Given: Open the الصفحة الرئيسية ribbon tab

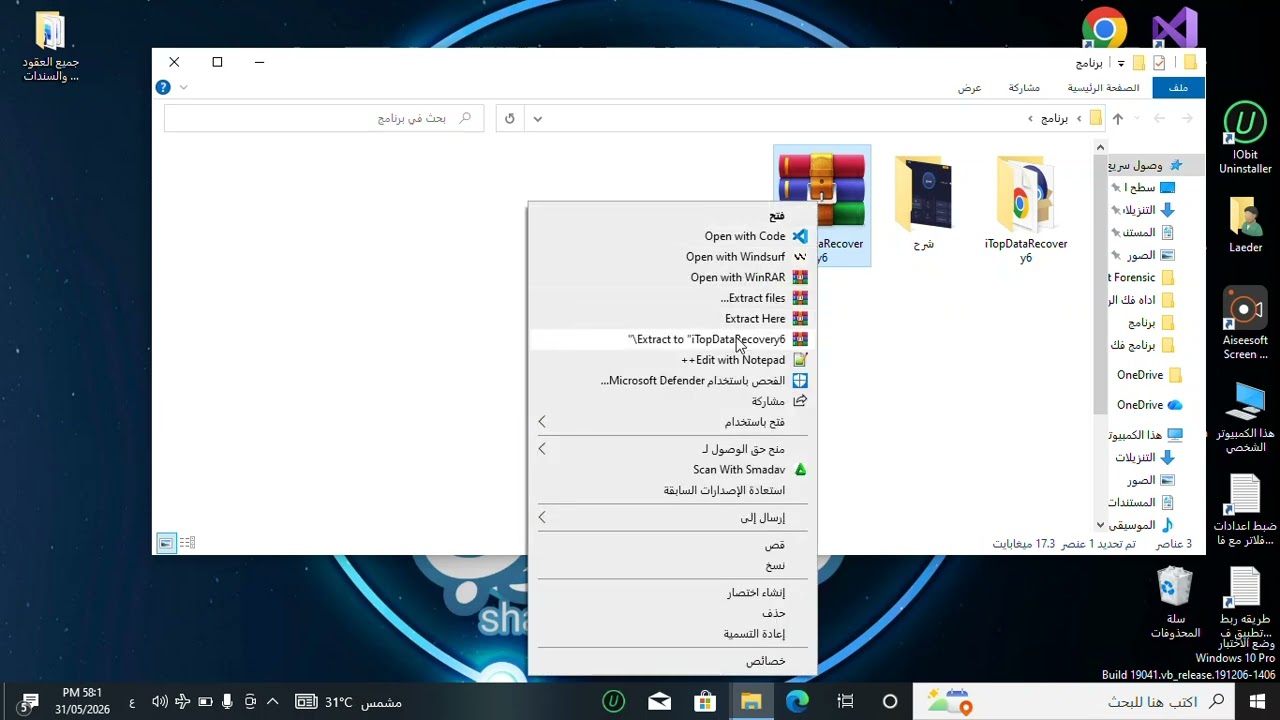Looking at the screenshot, I should pyautogui.click(x=1104, y=88).
